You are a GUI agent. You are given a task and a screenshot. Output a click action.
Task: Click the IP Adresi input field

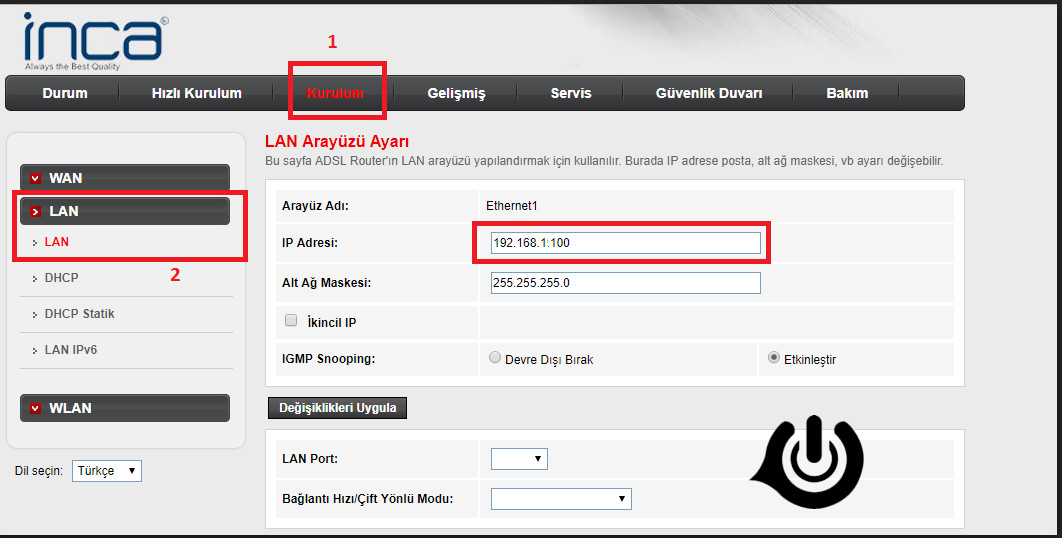[x=626, y=243]
